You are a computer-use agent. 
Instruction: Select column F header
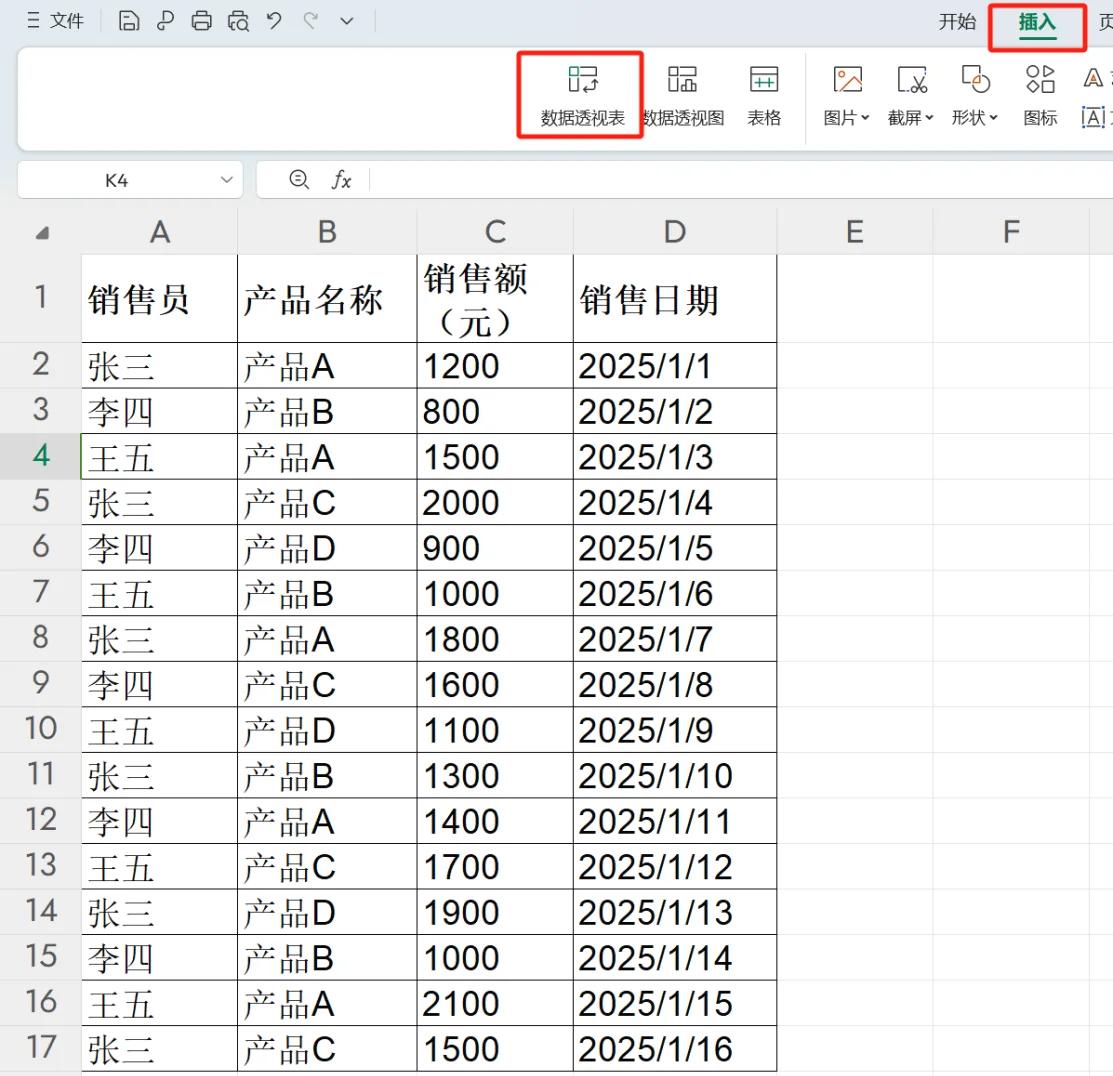click(1011, 232)
